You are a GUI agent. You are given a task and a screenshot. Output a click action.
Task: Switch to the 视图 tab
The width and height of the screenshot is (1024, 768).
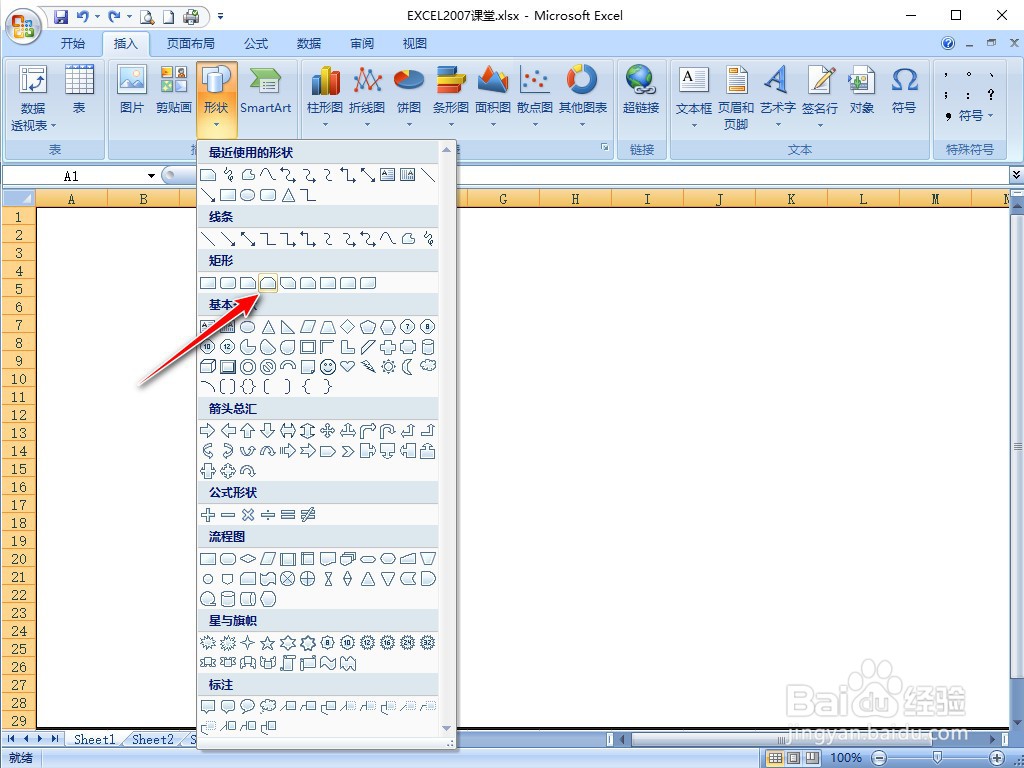415,43
